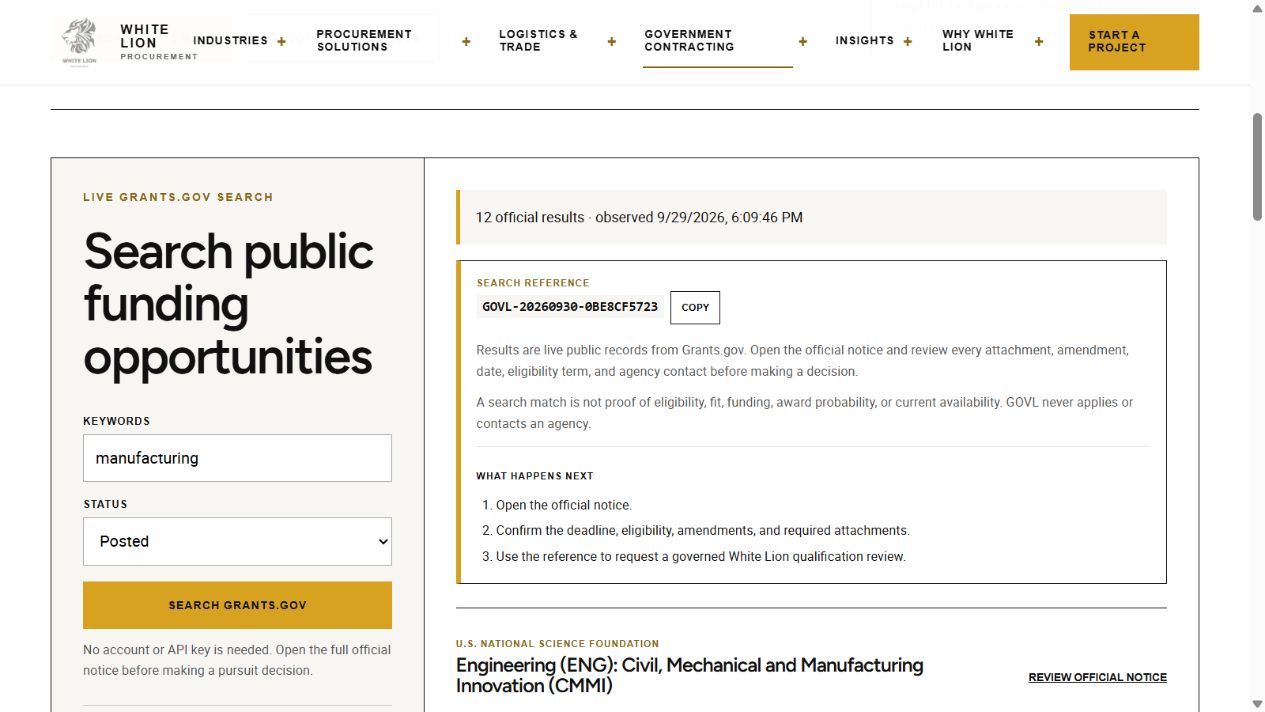
Task: Click the White Lion Procurement brand text
Action: 157,41
